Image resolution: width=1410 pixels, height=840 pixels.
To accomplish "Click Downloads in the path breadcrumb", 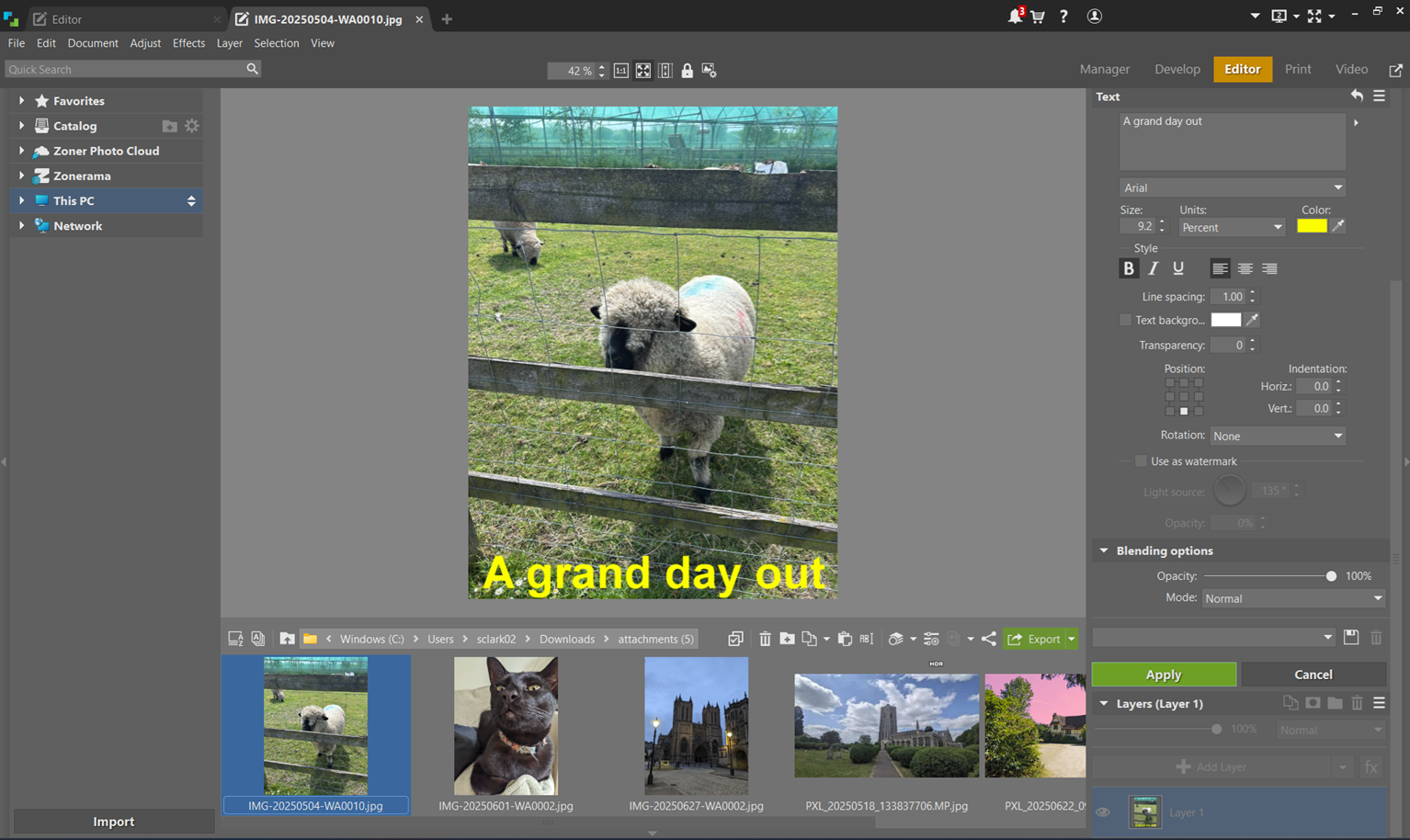I will (x=566, y=639).
